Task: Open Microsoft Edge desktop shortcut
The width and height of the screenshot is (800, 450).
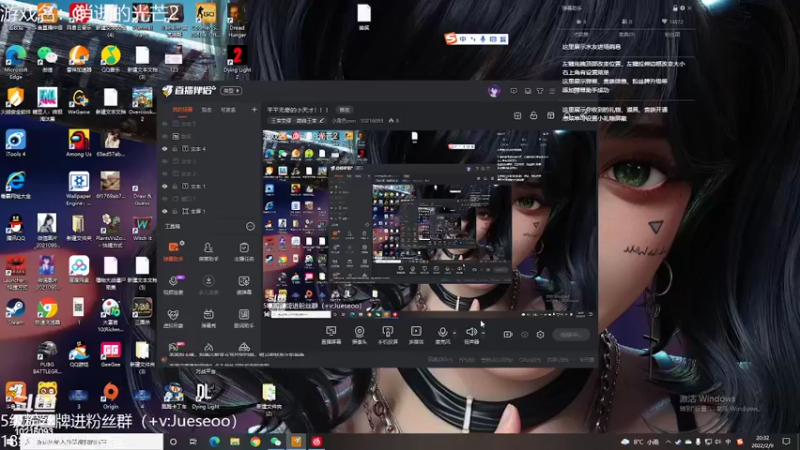Action: pos(16,62)
